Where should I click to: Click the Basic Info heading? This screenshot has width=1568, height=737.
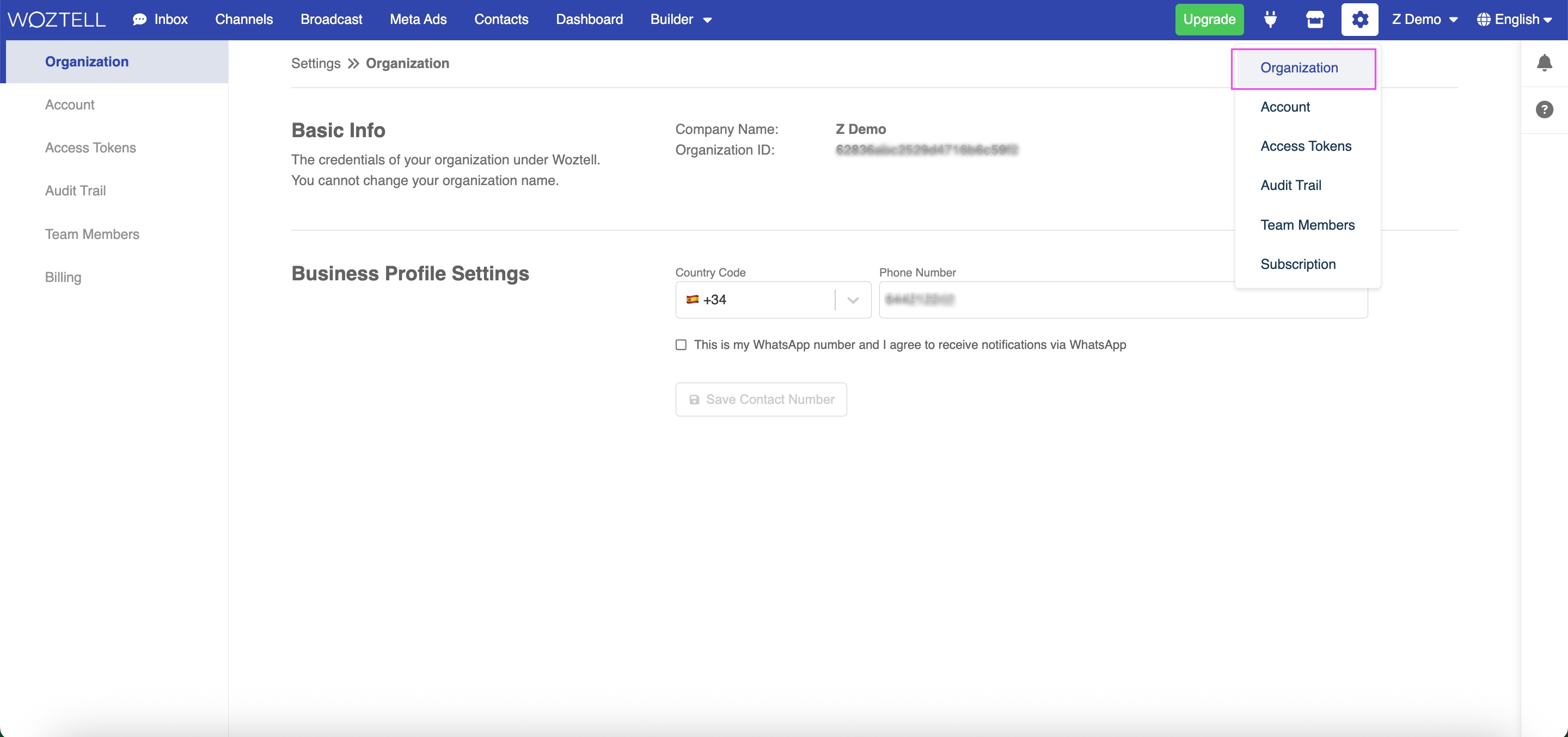coord(338,130)
